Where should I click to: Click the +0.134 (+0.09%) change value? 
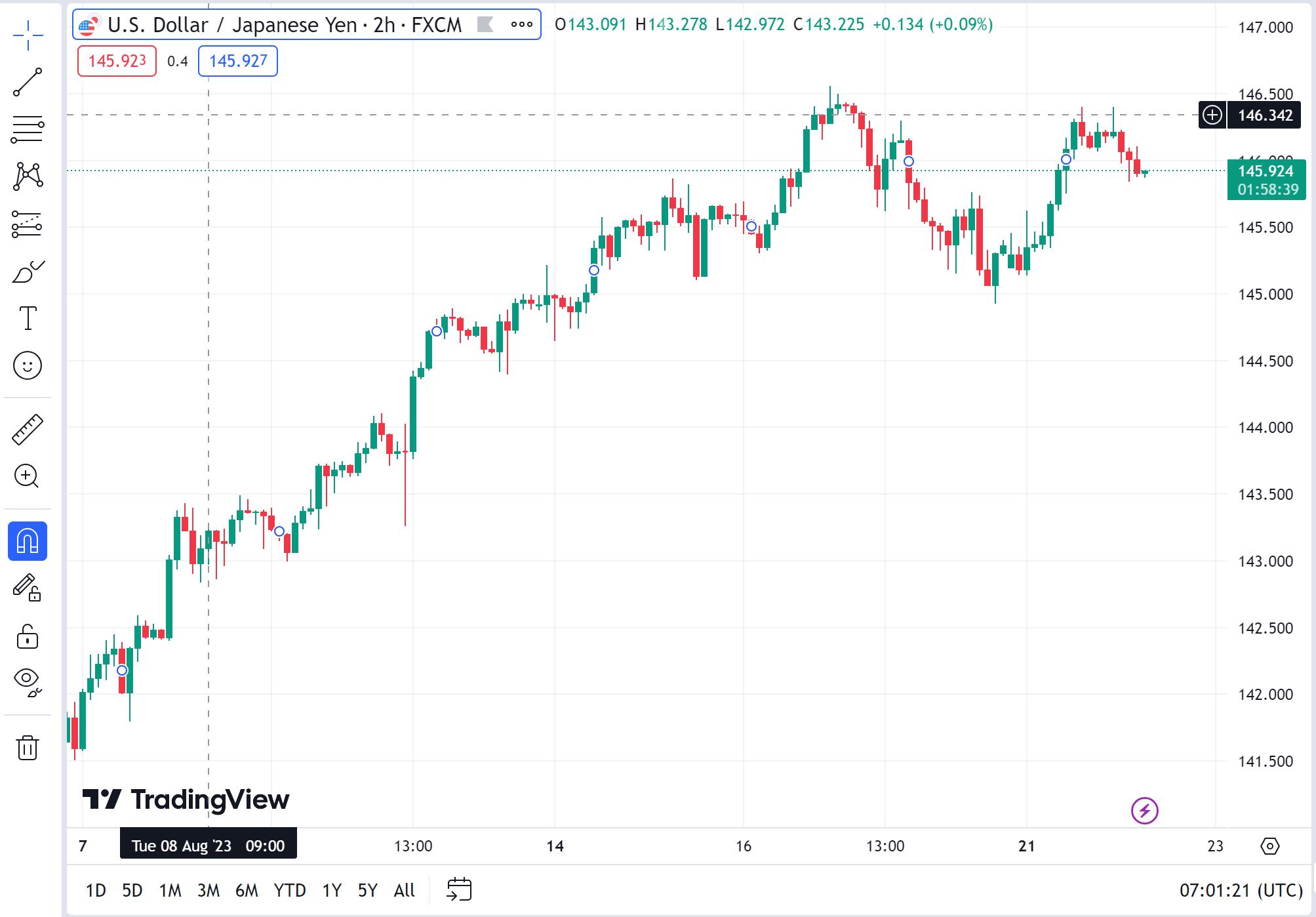click(932, 24)
